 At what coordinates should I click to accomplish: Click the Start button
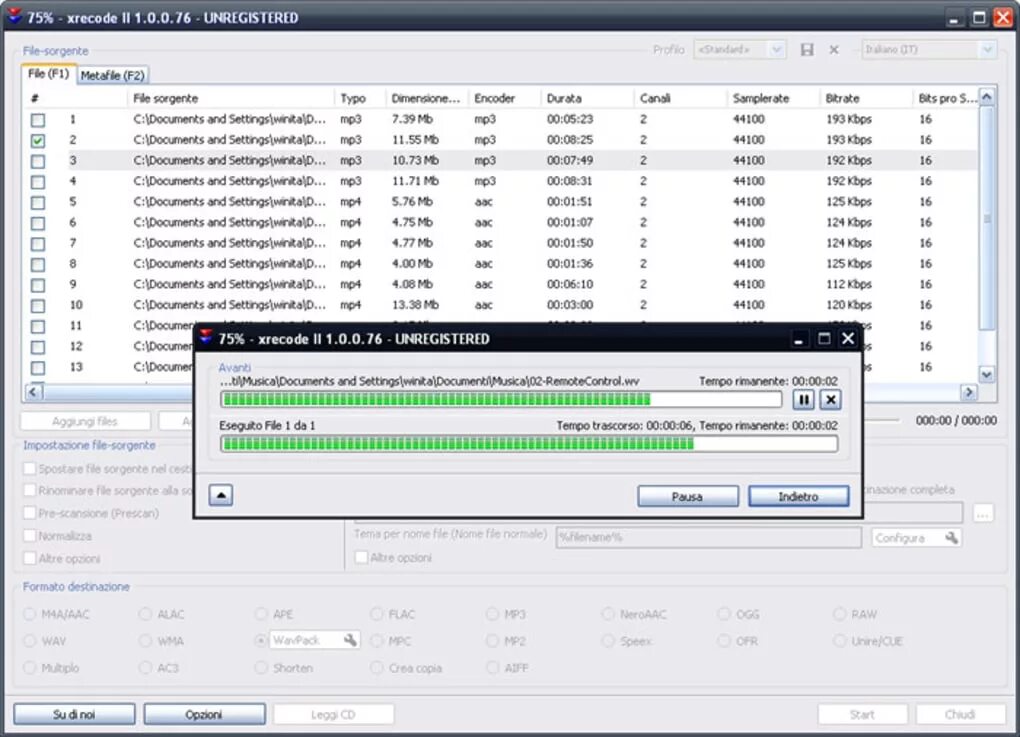862,714
